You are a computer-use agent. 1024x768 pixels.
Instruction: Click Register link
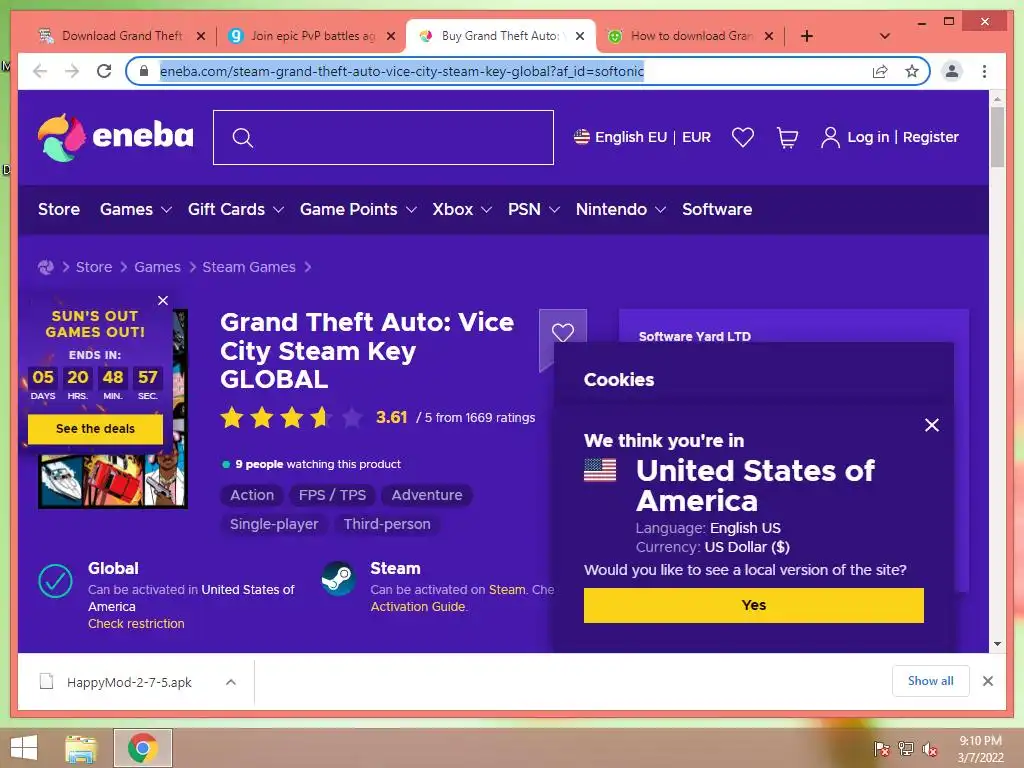tap(931, 137)
